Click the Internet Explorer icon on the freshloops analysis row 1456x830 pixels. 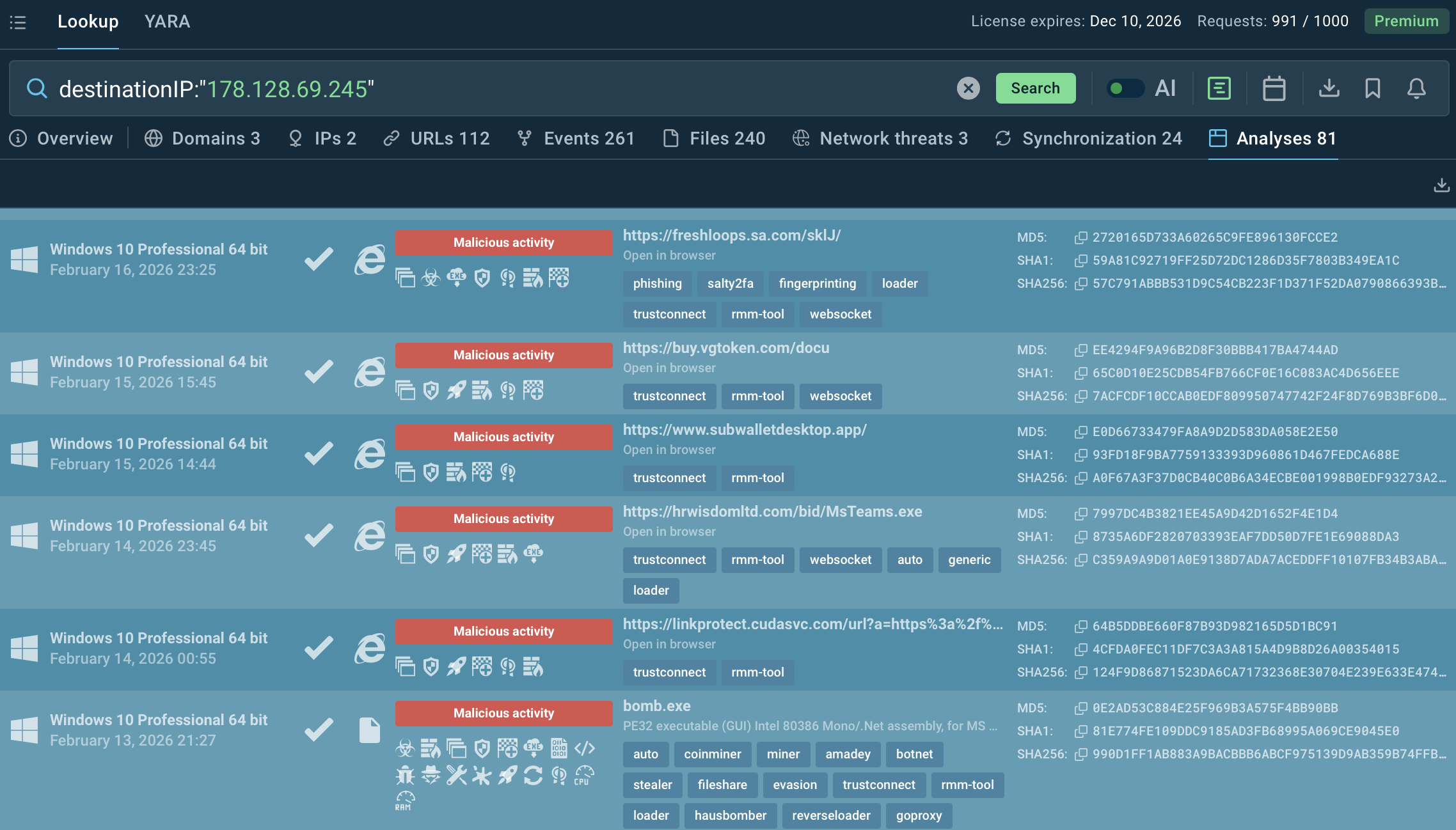pyautogui.click(x=369, y=260)
